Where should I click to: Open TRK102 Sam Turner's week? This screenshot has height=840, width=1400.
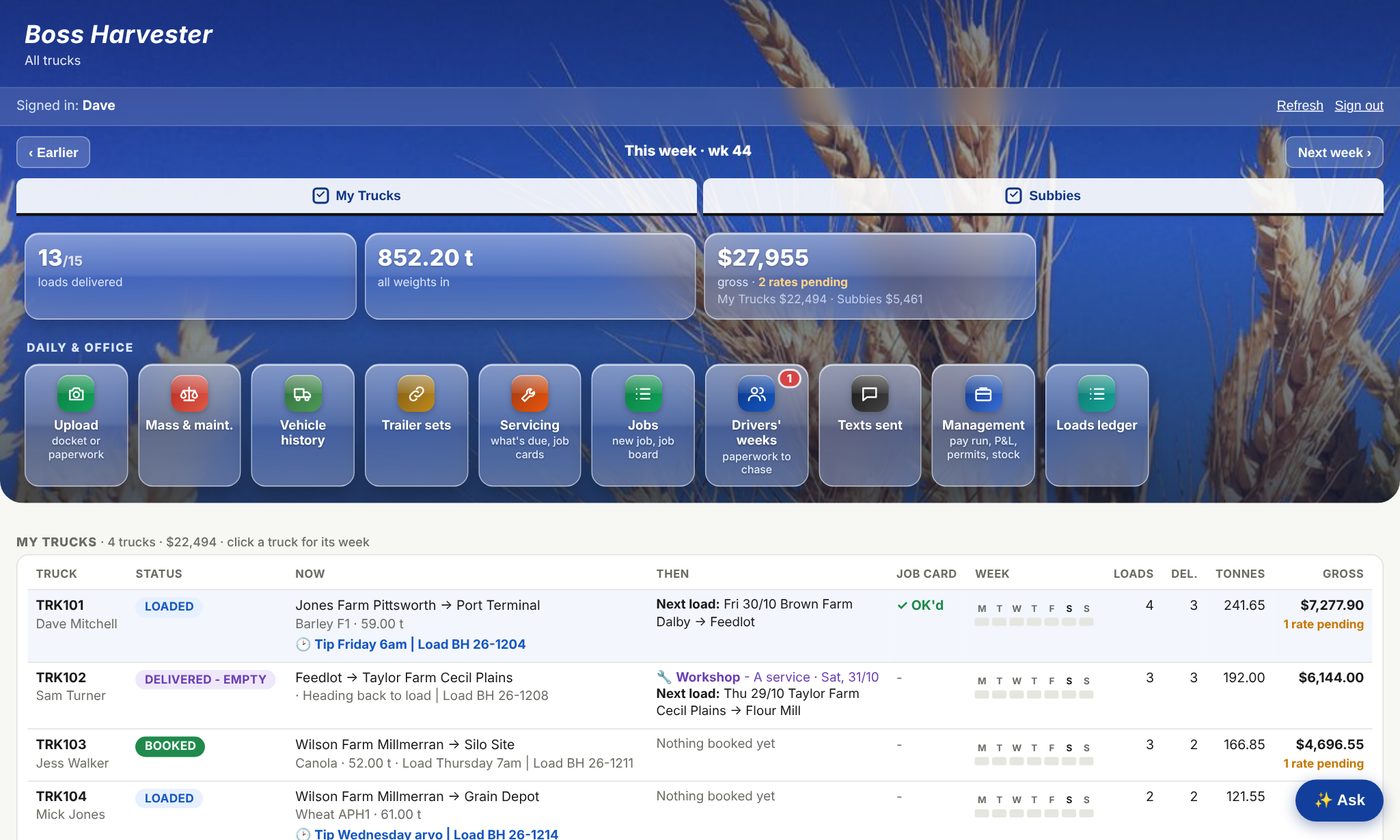click(700, 695)
